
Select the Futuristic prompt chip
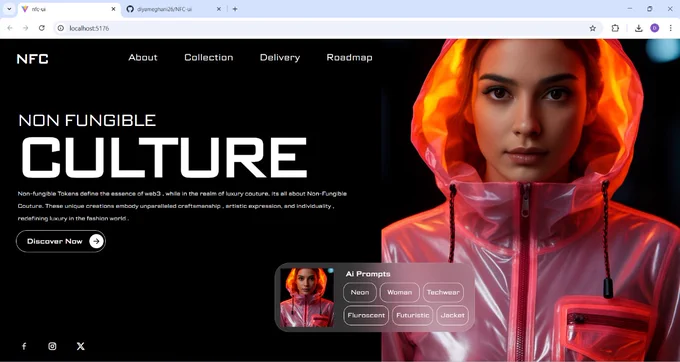tap(412, 315)
